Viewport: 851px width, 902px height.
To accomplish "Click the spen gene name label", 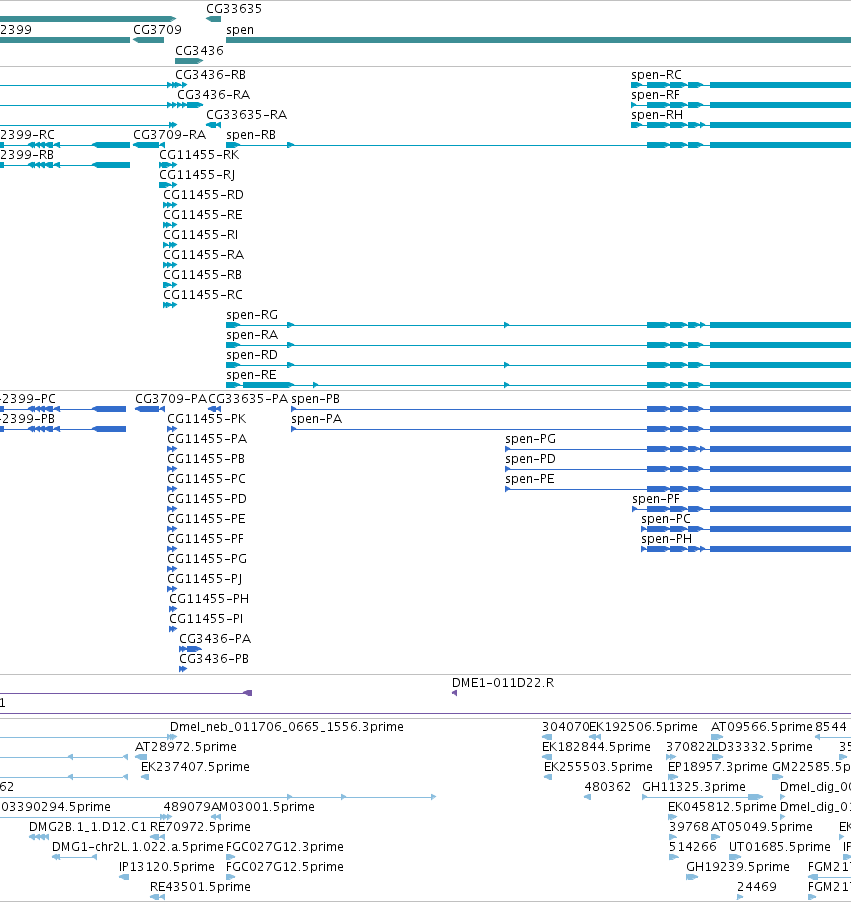I will coord(240,30).
